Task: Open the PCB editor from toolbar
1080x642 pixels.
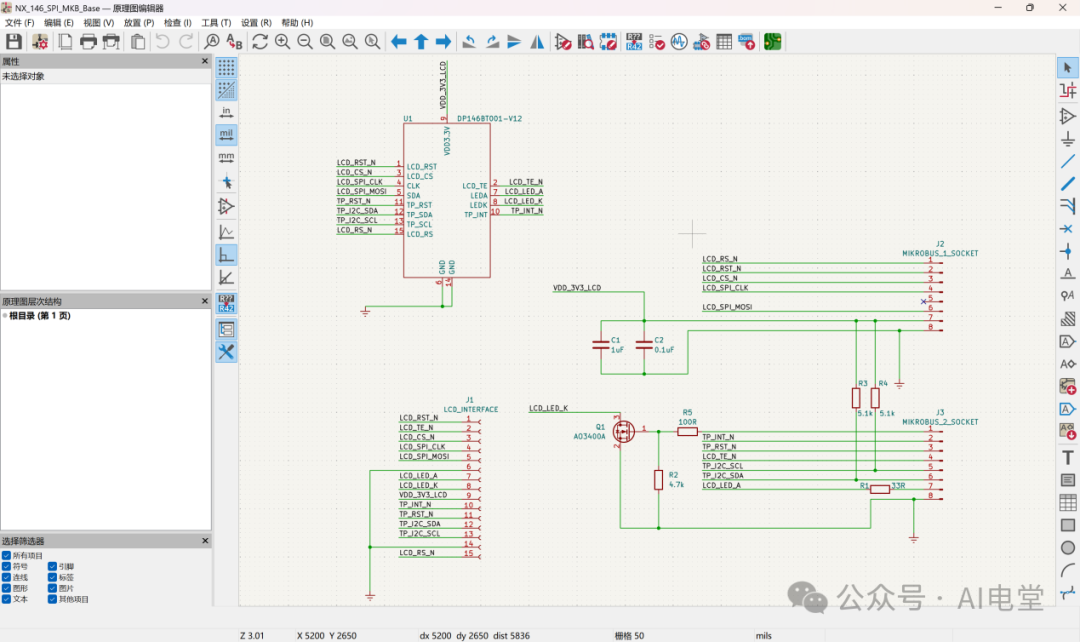Action: 772,42
